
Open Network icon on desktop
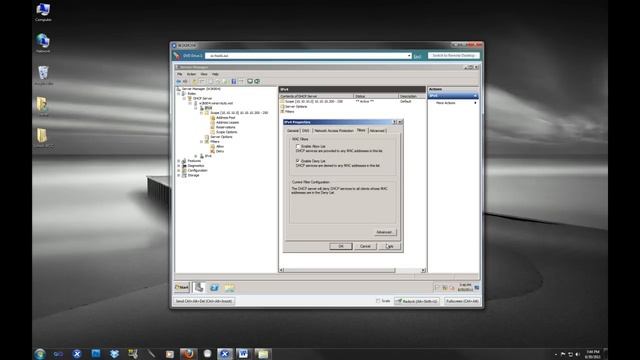(43, 43)
